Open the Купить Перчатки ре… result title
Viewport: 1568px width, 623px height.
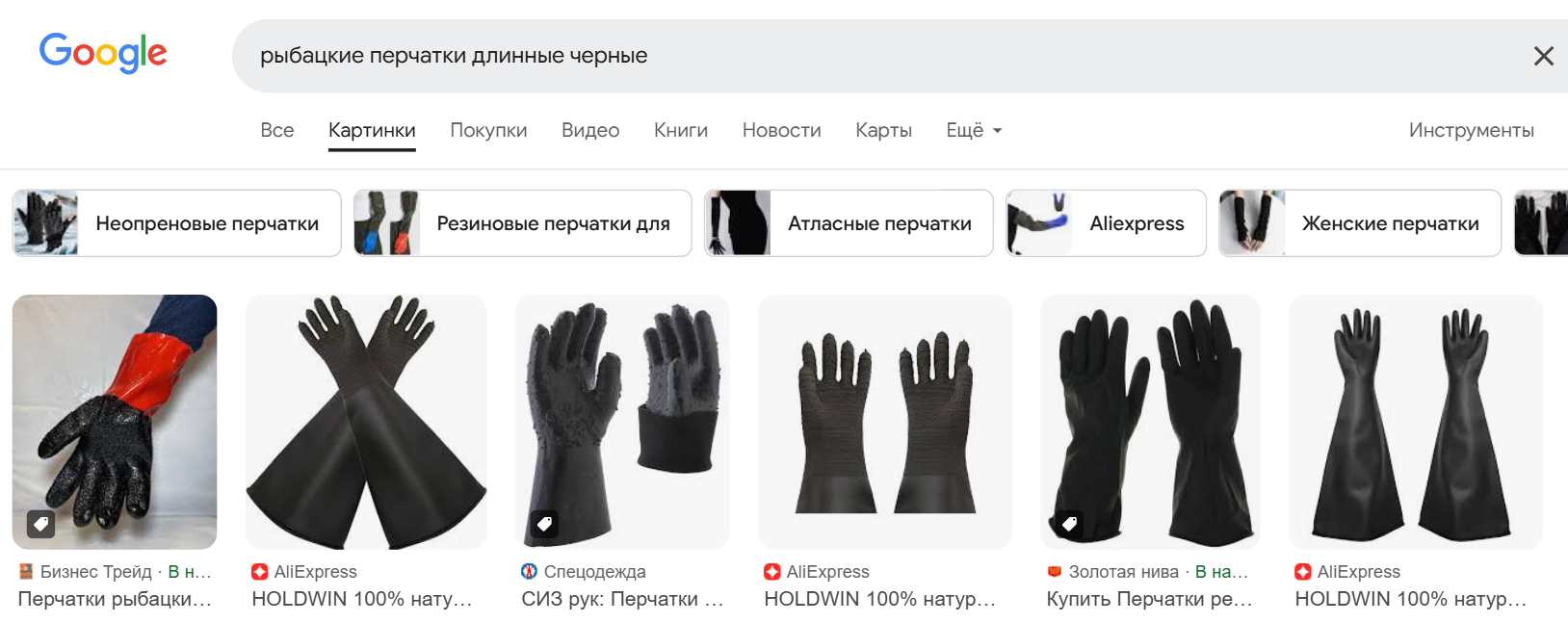[x=1149, y=599]
